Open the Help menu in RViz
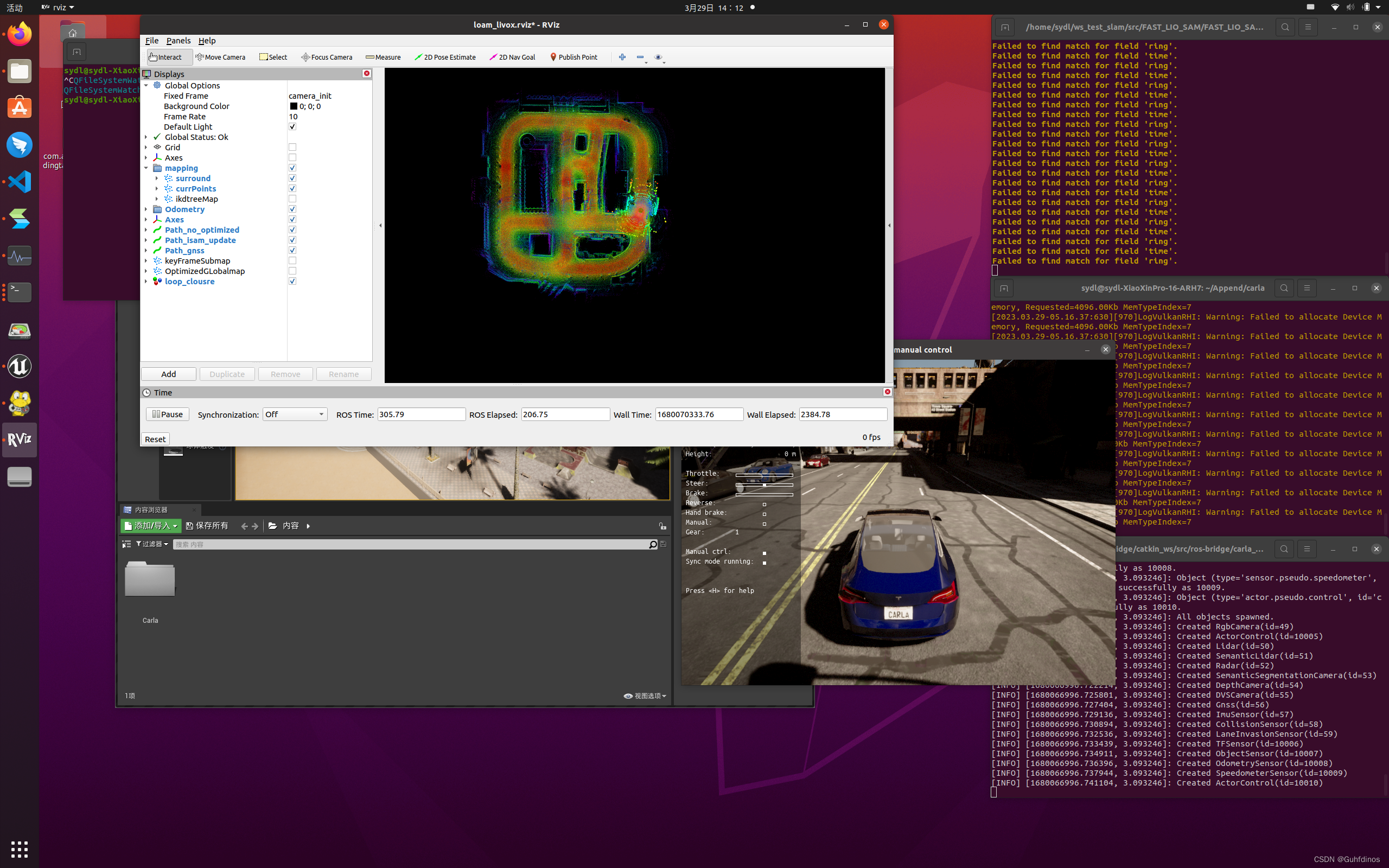 [x=207, y=41]
